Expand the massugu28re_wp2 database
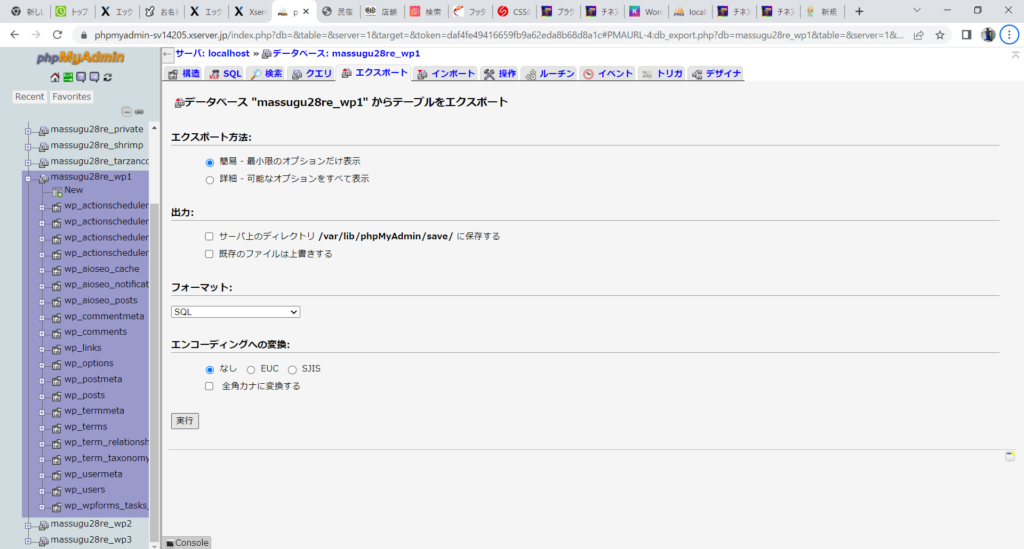The height and width of the screenshot is (549, 1024). click(x=28, y=525)
